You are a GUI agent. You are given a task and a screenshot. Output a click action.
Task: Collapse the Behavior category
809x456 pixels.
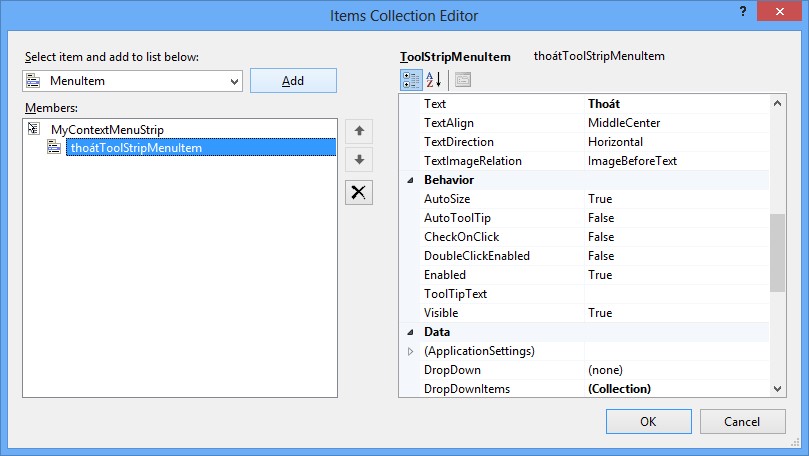click(x=410, y=180)
